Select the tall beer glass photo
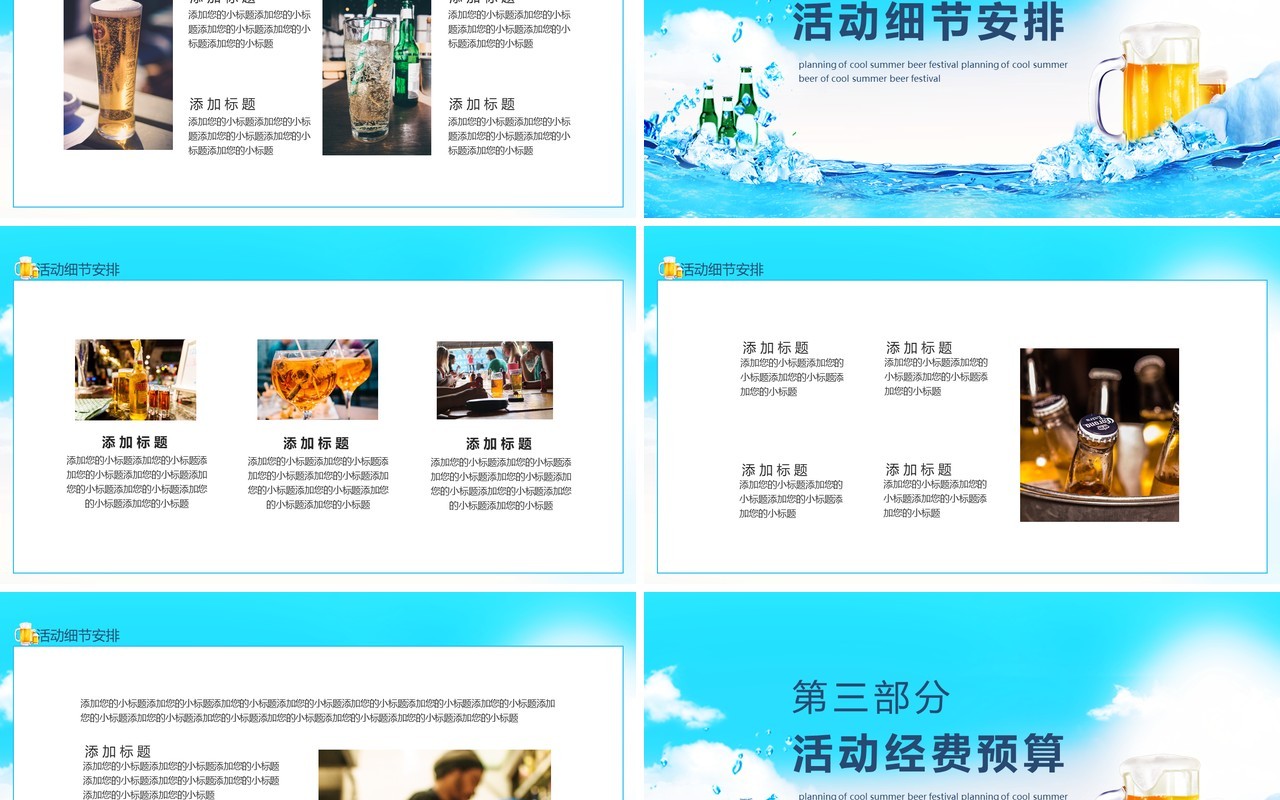 (x=118, y=75)
